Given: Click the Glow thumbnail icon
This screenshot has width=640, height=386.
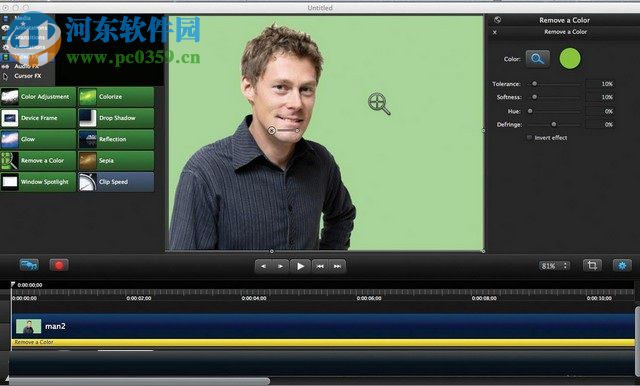Looking at the screenshot, I should [9, 139].
